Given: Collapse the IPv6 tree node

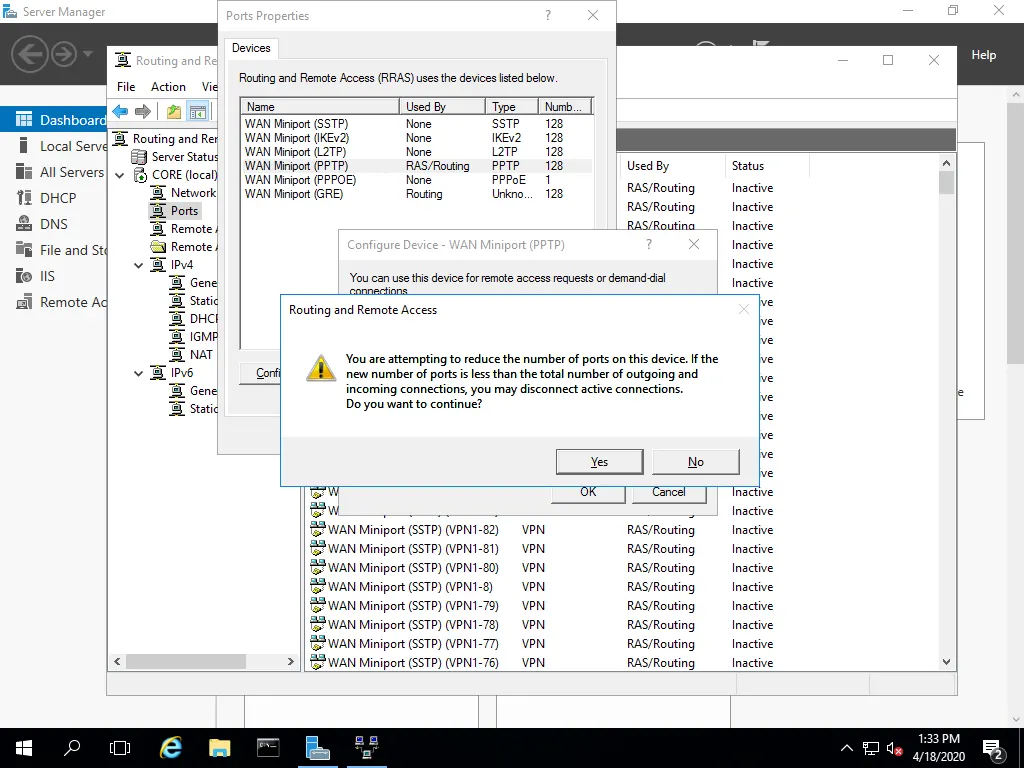Looking at the screenshot, I should pos(138,373).
